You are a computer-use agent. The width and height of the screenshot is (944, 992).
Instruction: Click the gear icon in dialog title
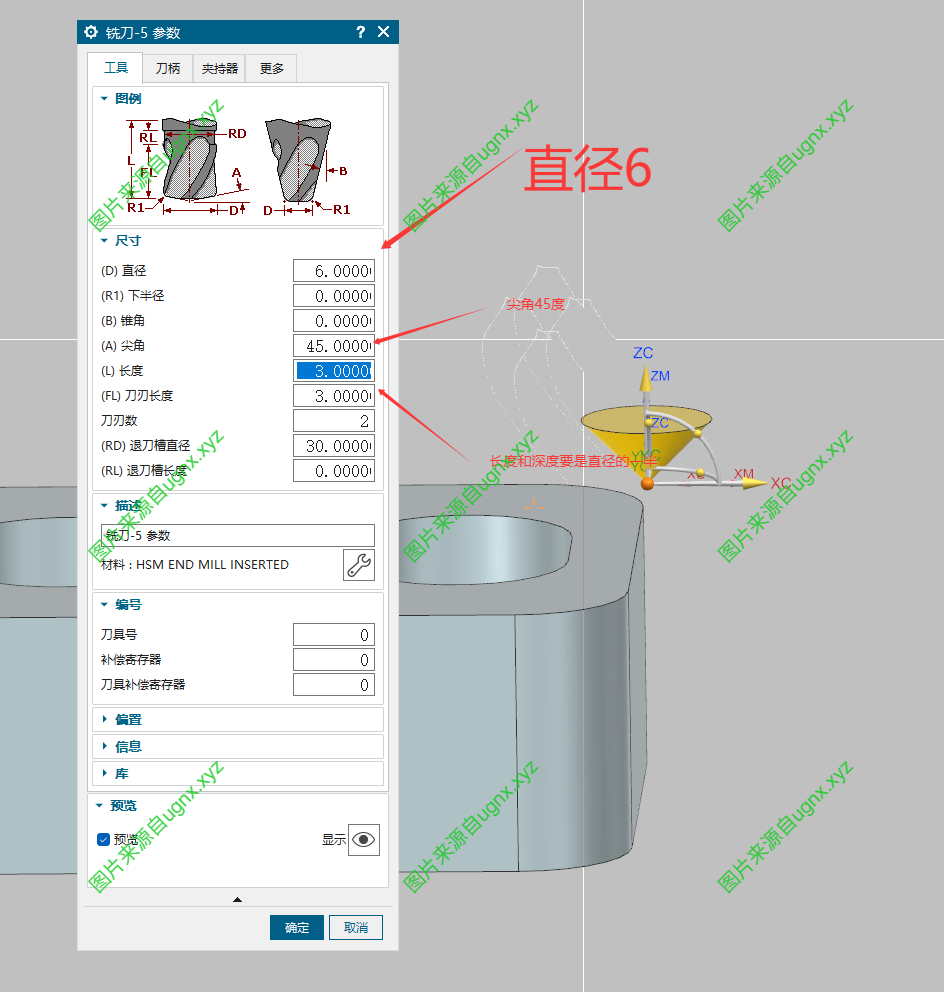point(91,32)
